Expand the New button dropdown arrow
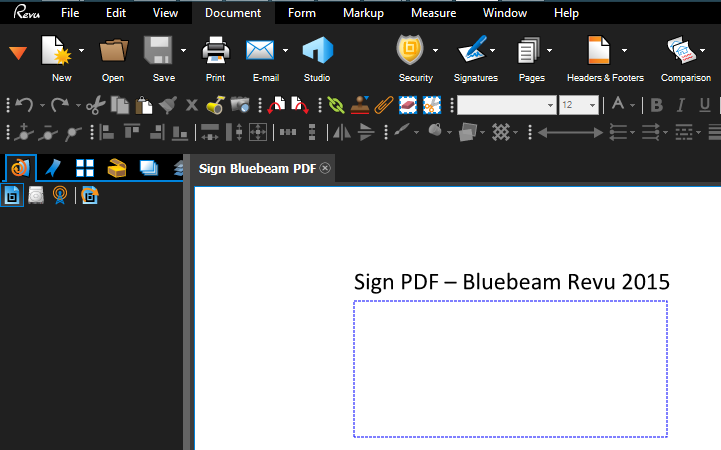 click(x=81, y=50)
